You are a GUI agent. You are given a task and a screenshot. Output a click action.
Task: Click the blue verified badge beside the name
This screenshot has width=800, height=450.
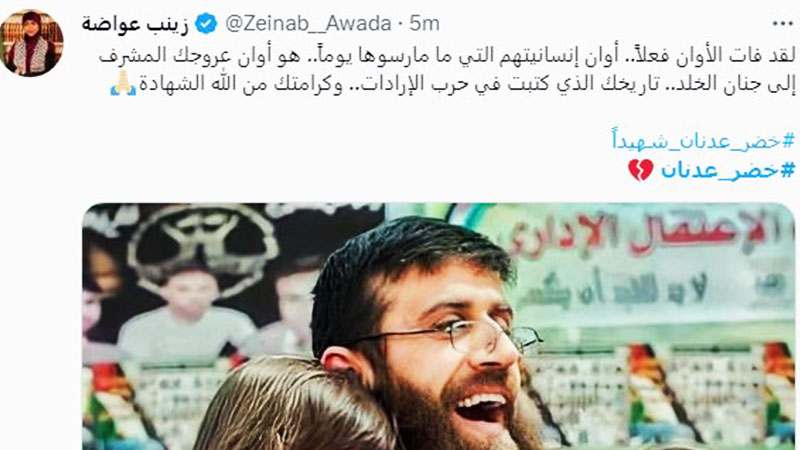click(206, 23)
